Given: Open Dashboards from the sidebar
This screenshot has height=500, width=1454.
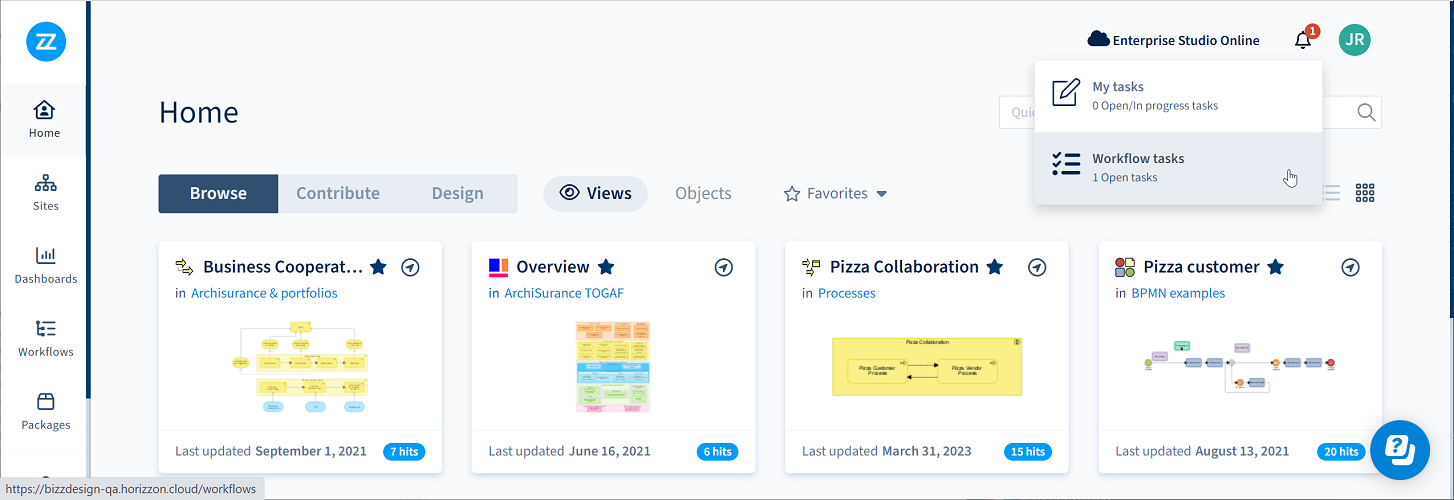Looking at the screenshot, I should [x=46, y=265].
